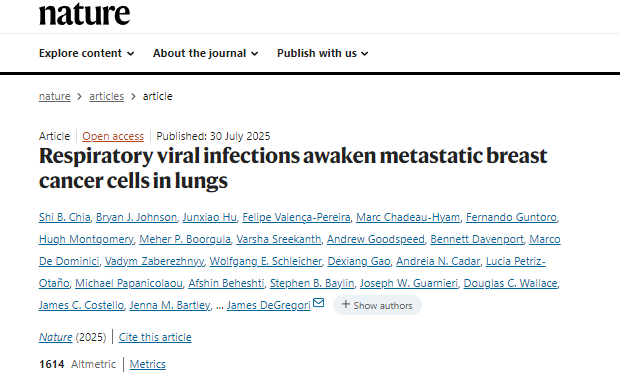Select author Hugh Montgomery
This screenshot has height=372, width=620.
(x=86, y=239)
